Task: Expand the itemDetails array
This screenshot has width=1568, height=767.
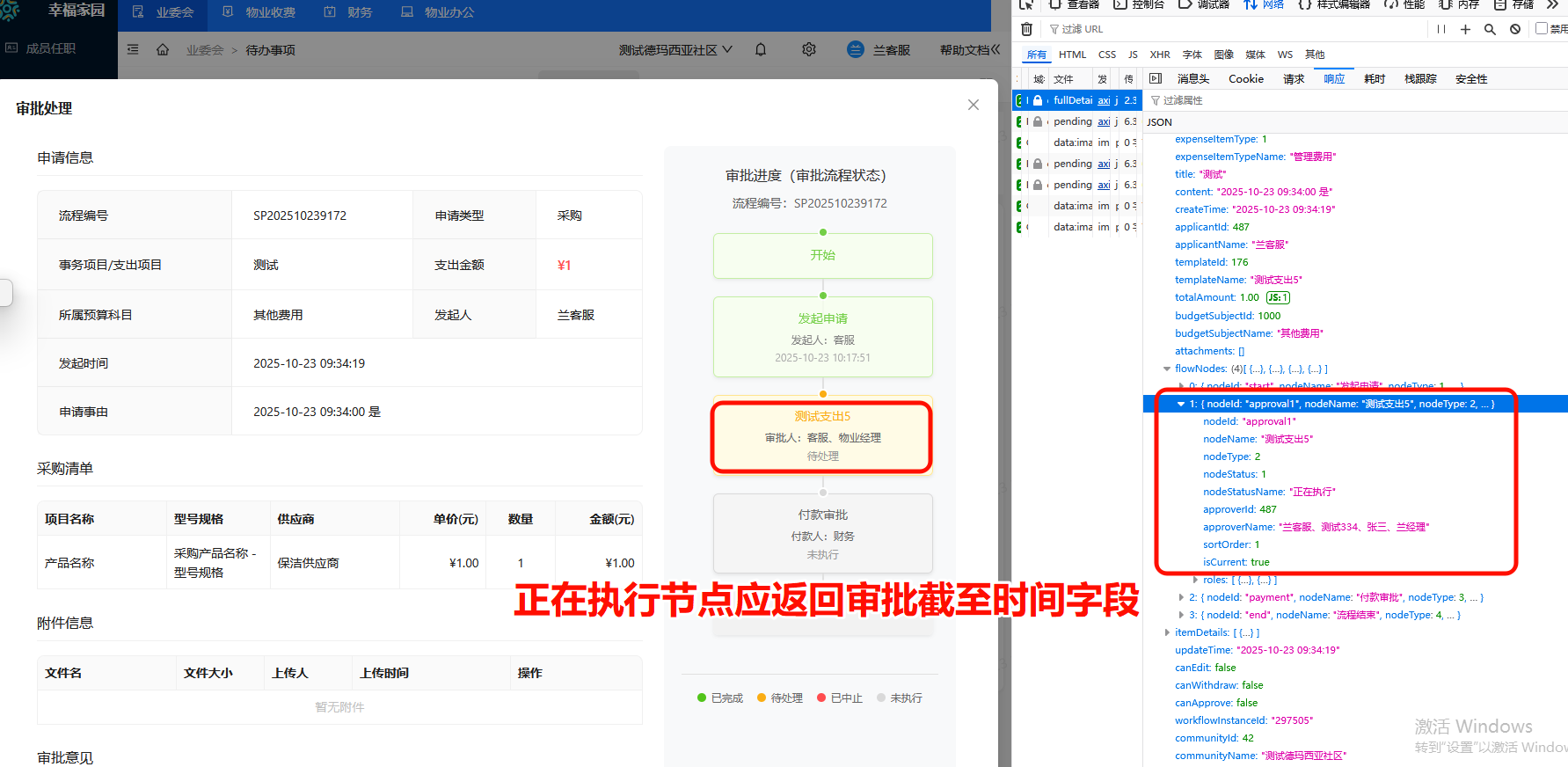Action: [x=1167, y=632]
